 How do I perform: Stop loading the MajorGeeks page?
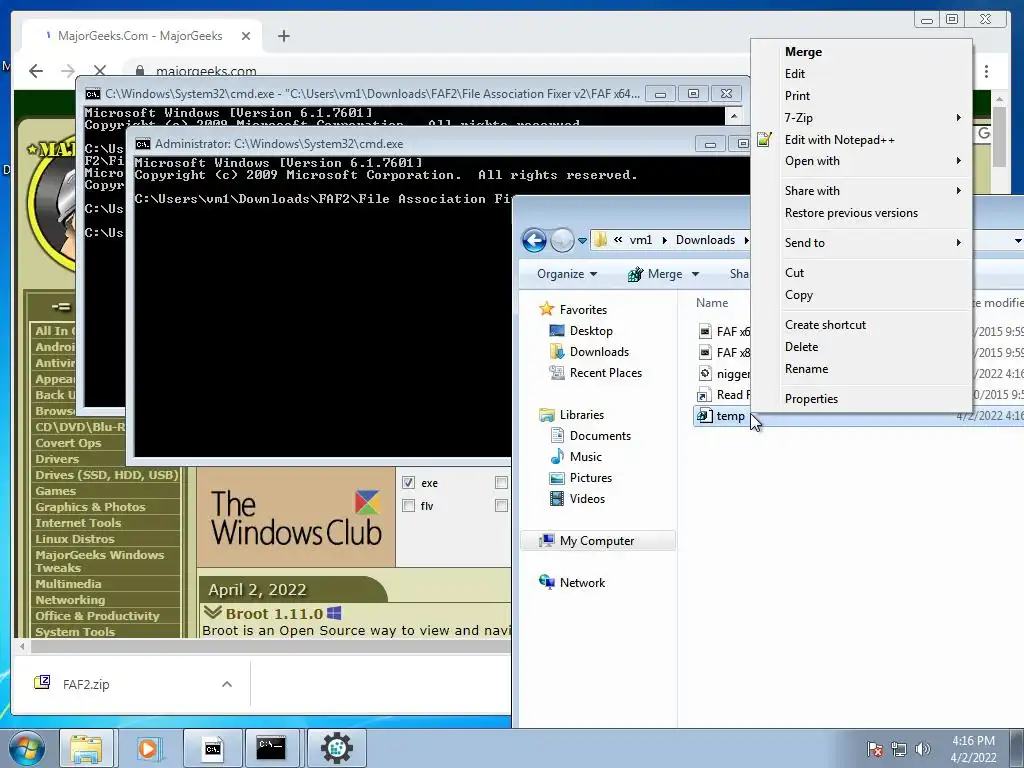pos(99,71)
